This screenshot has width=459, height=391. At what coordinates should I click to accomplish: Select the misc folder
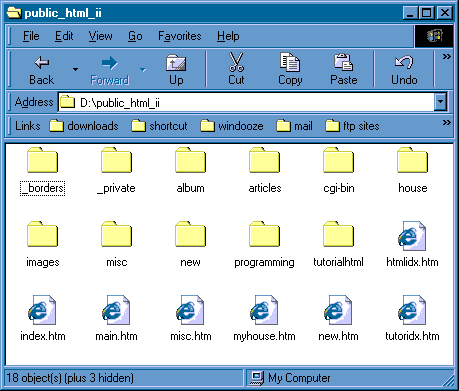tap(116, 245)
